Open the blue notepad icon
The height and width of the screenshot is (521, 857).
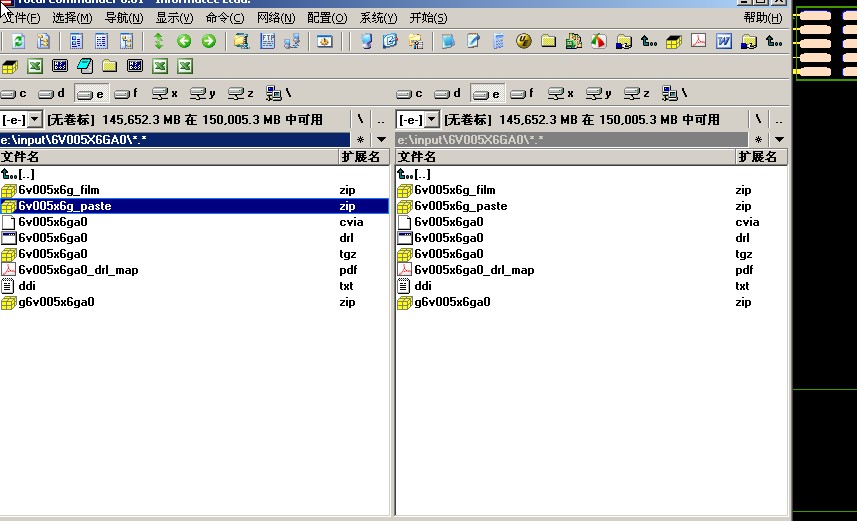coord(448,41)
